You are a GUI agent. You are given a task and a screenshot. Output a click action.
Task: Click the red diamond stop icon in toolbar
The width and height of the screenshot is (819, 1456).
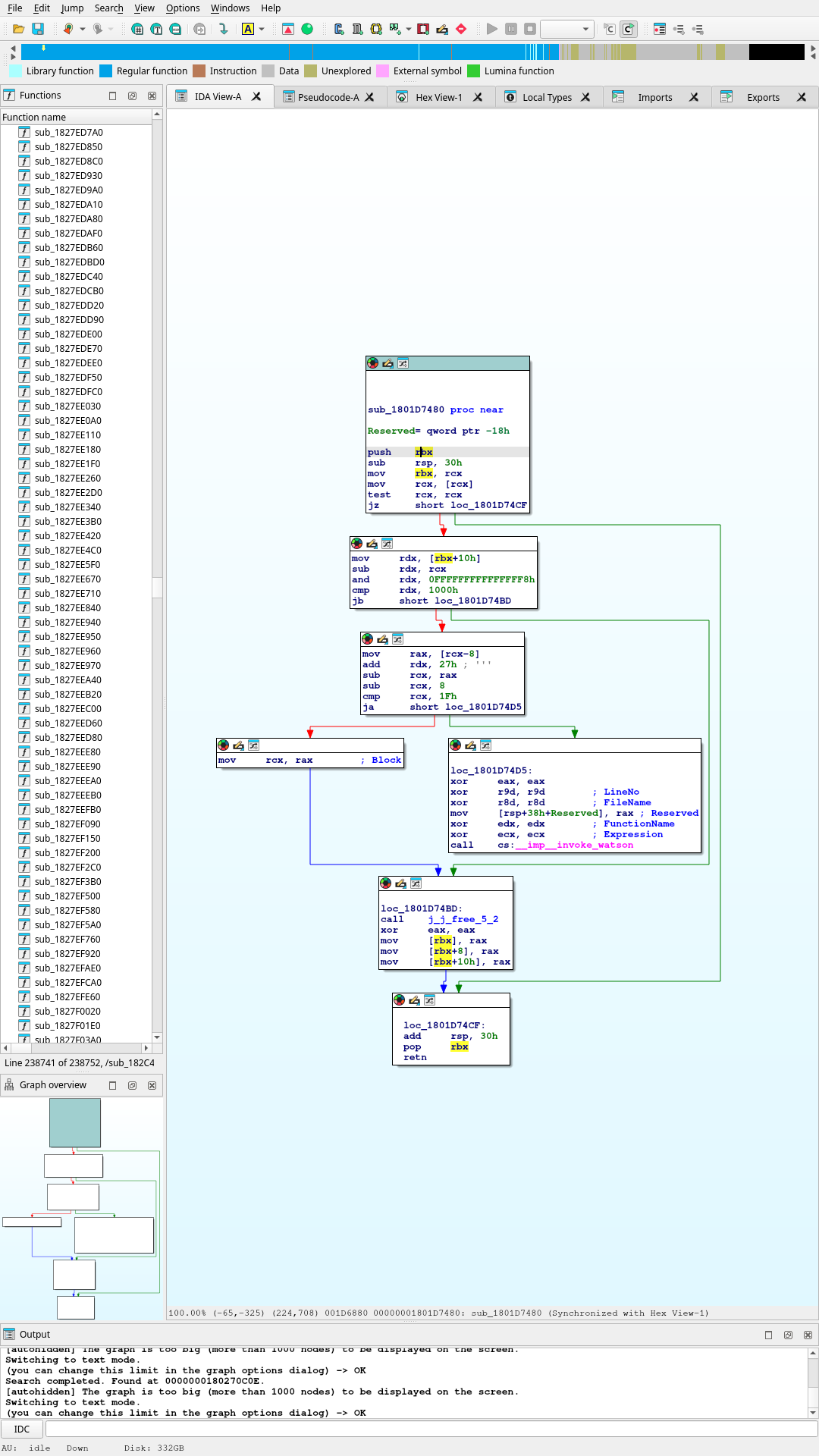461,29
